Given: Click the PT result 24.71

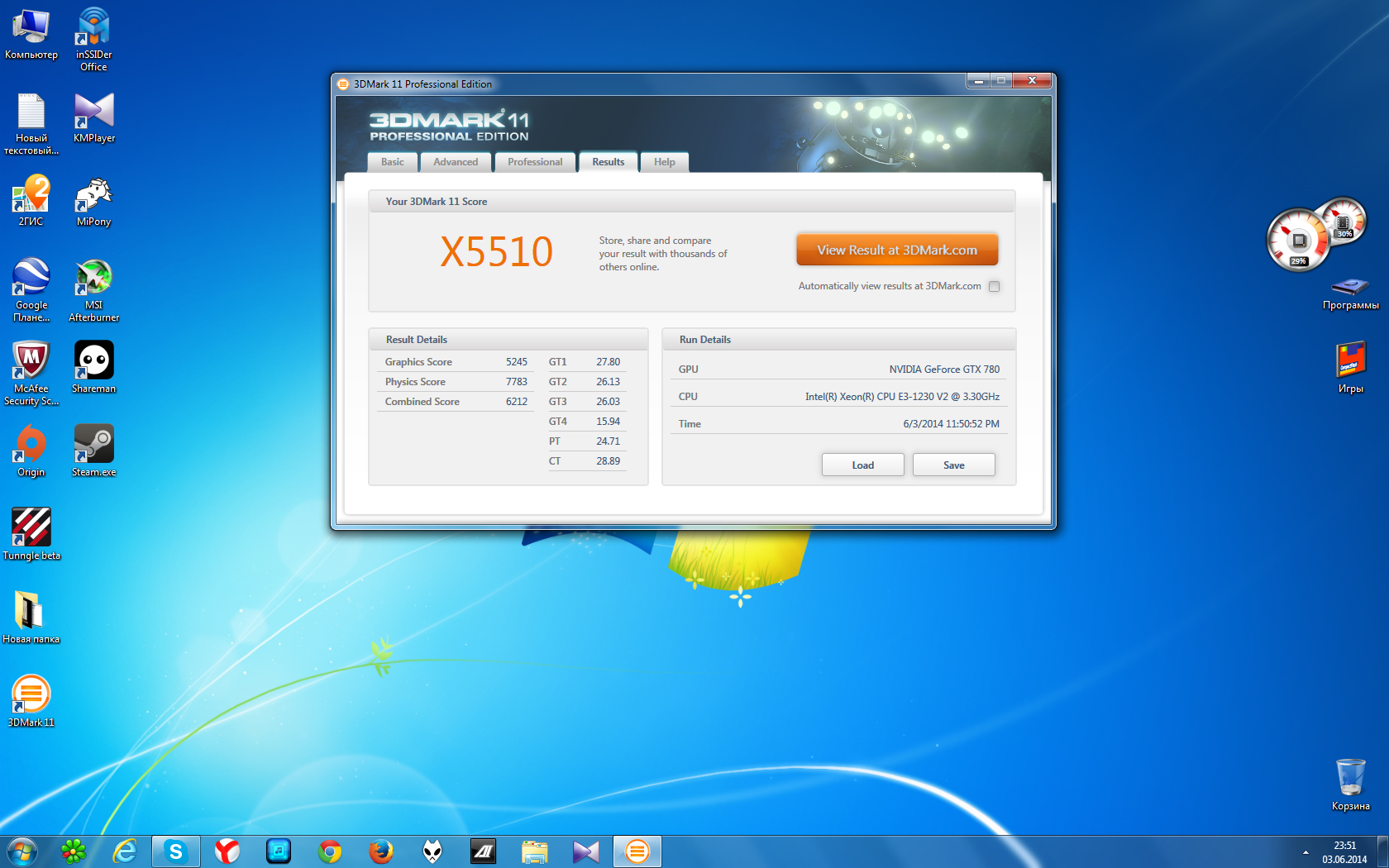Looking at the screenshot, I should (609, 441).
